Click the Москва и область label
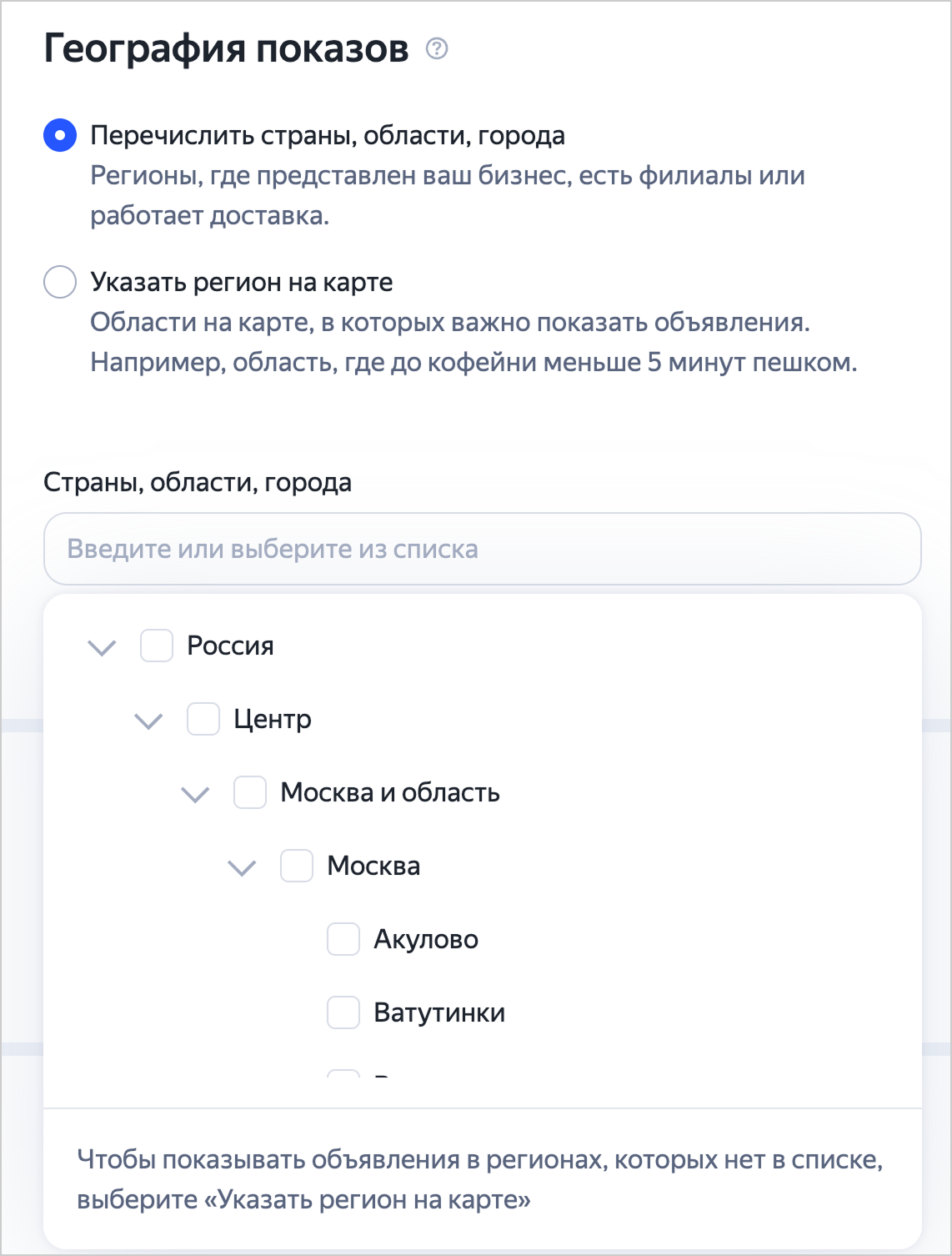 coord(390,792)
